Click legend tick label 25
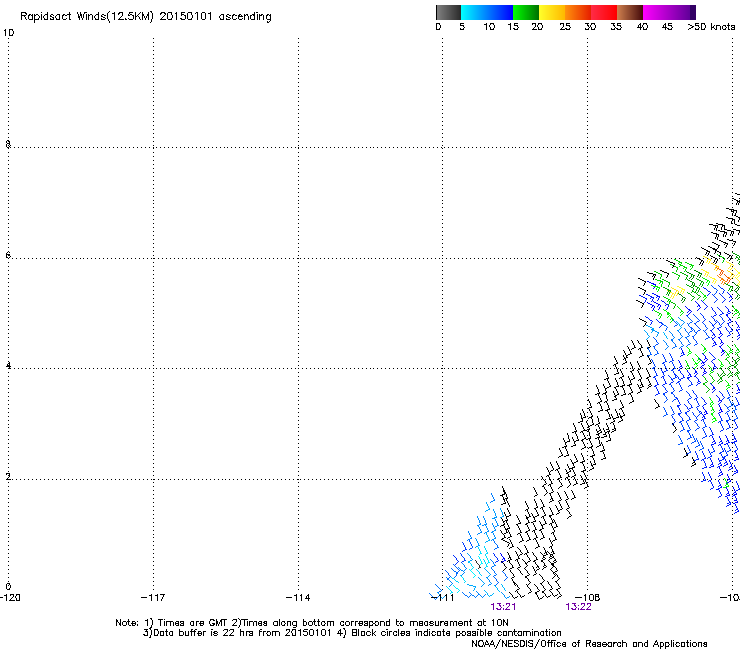 565,27
